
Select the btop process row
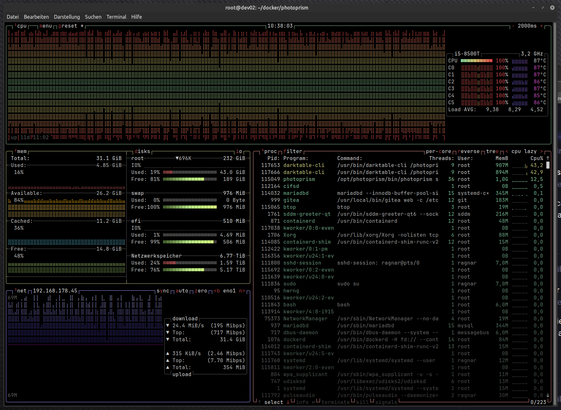(x=402, y=207)
